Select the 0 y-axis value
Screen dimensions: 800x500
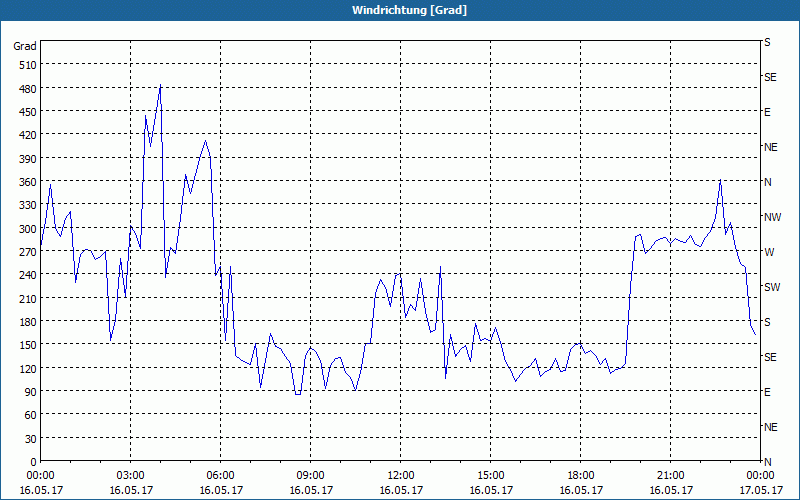coord(33,462)
